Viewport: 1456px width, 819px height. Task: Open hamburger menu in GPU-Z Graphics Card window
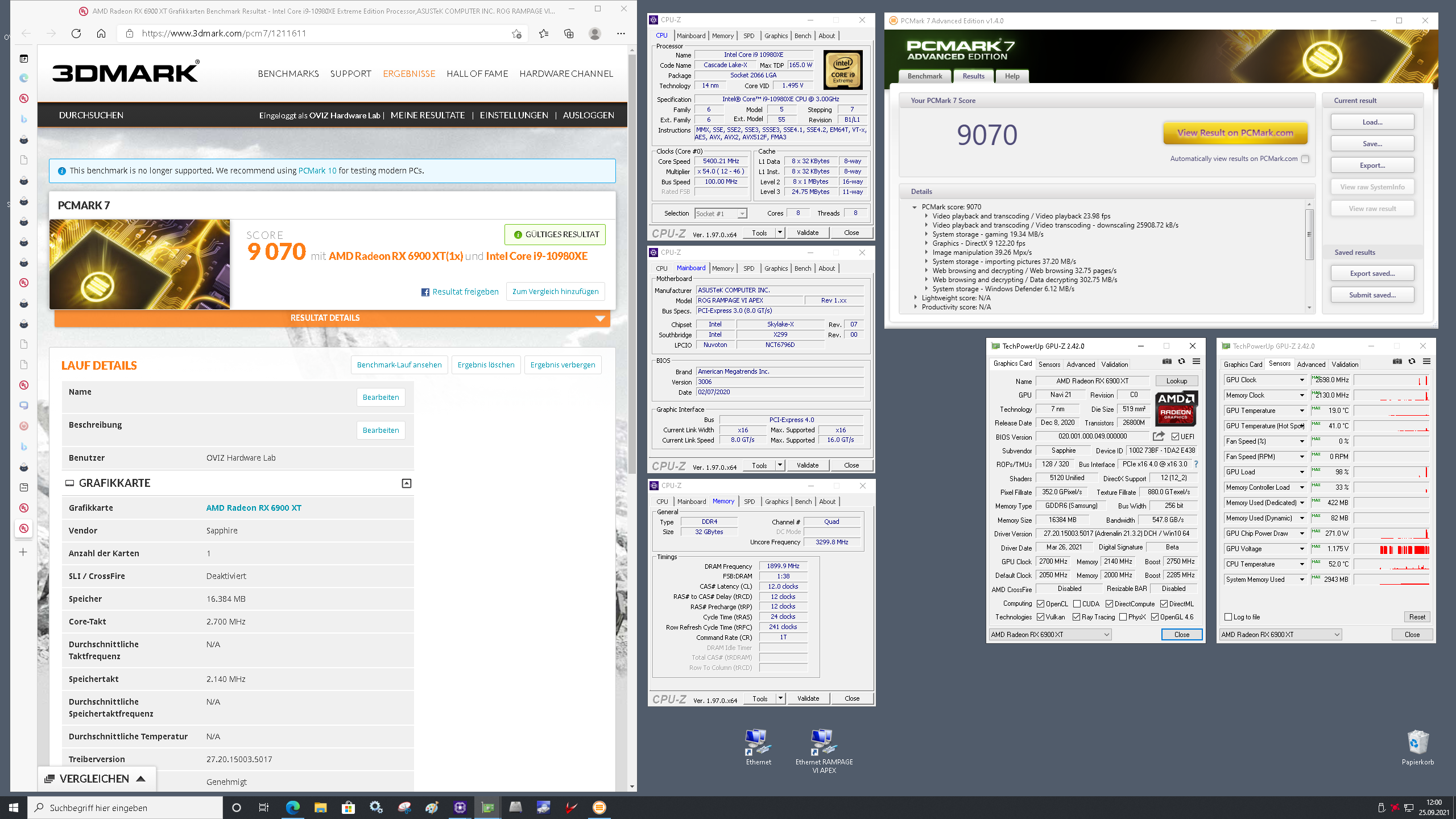click(x=1196, y=362)
